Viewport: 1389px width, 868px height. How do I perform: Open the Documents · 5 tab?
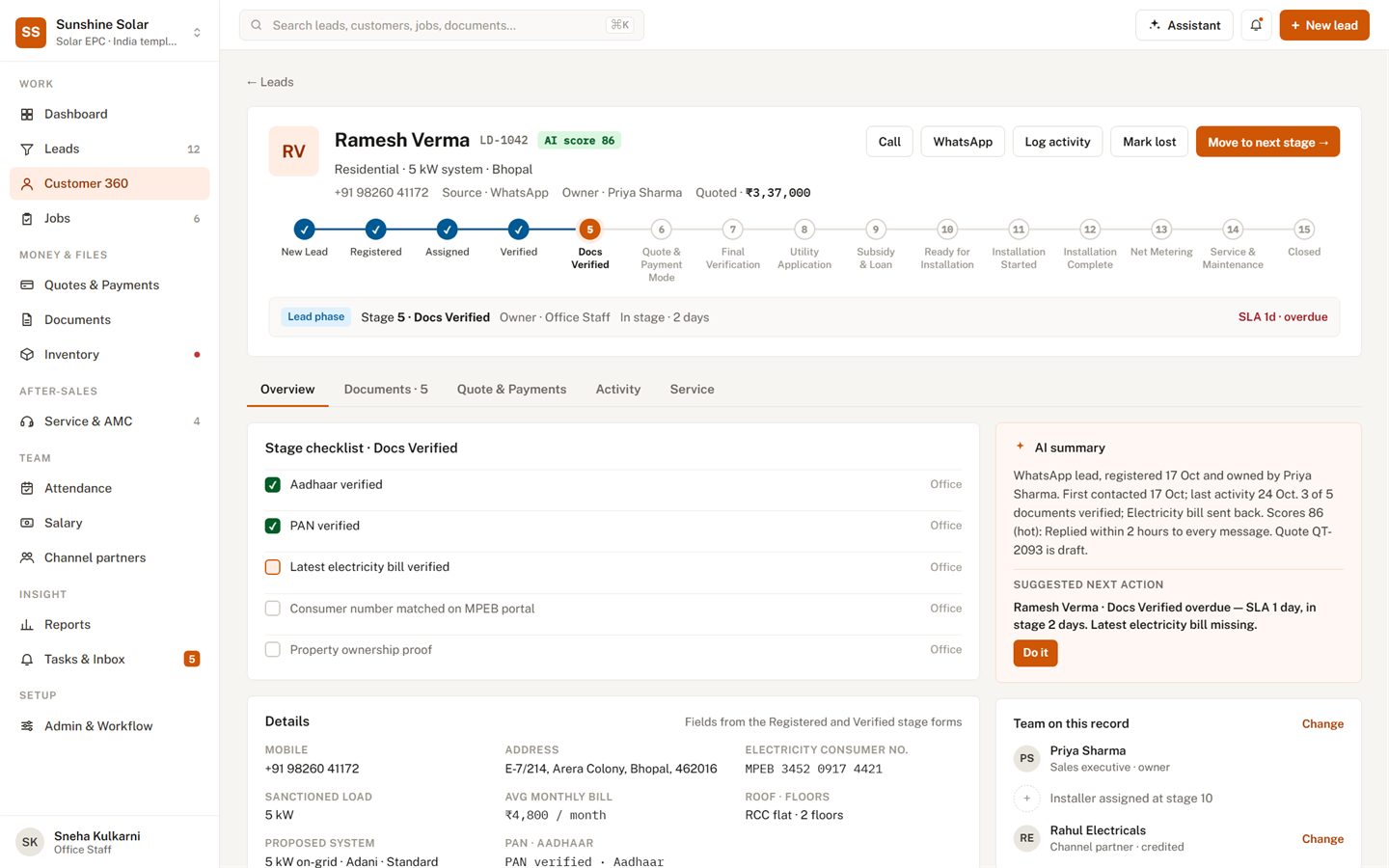pos(386,390)
